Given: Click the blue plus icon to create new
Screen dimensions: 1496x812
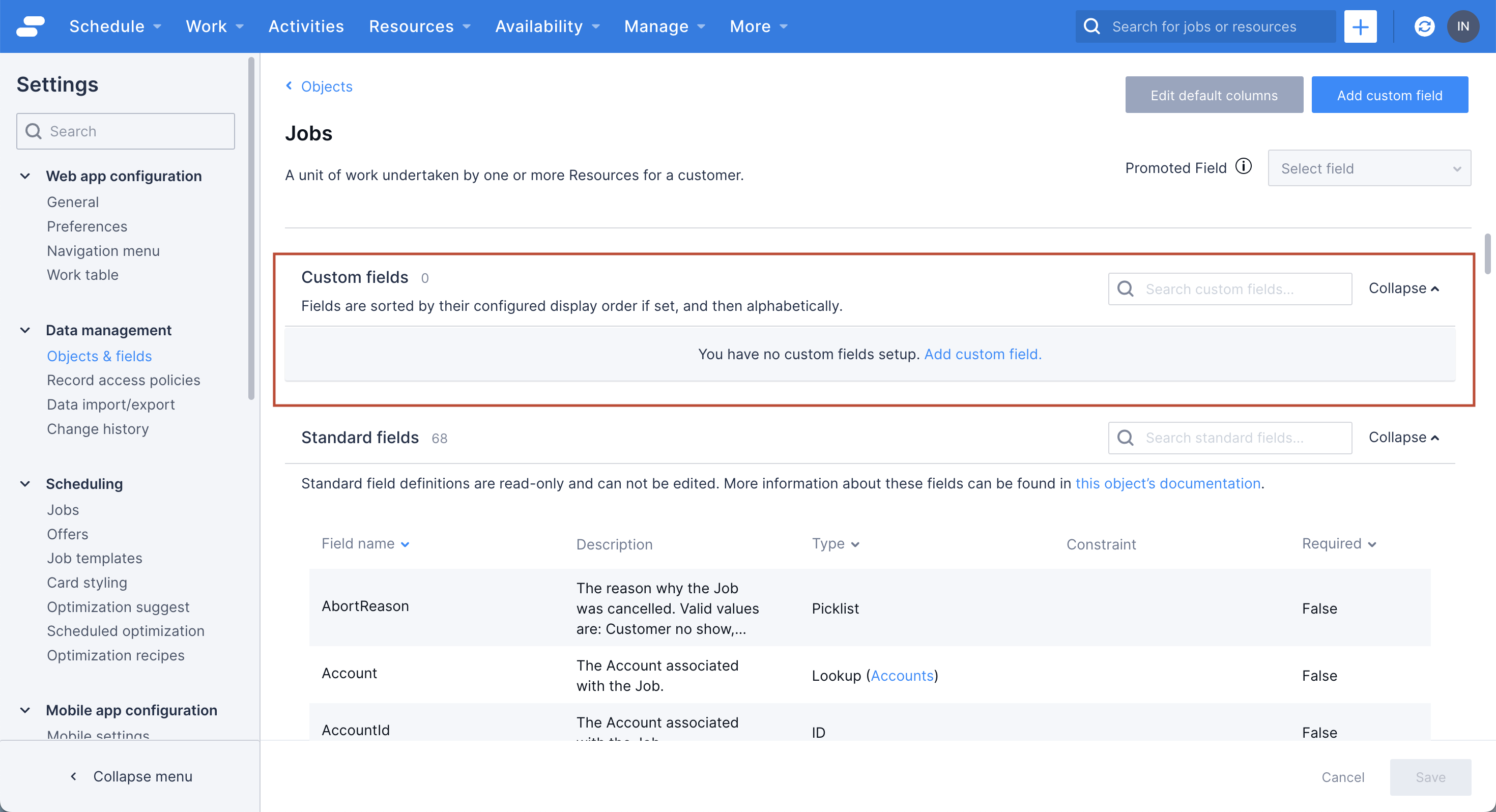Looking at the screenshot, I should tap(1360, 26).
